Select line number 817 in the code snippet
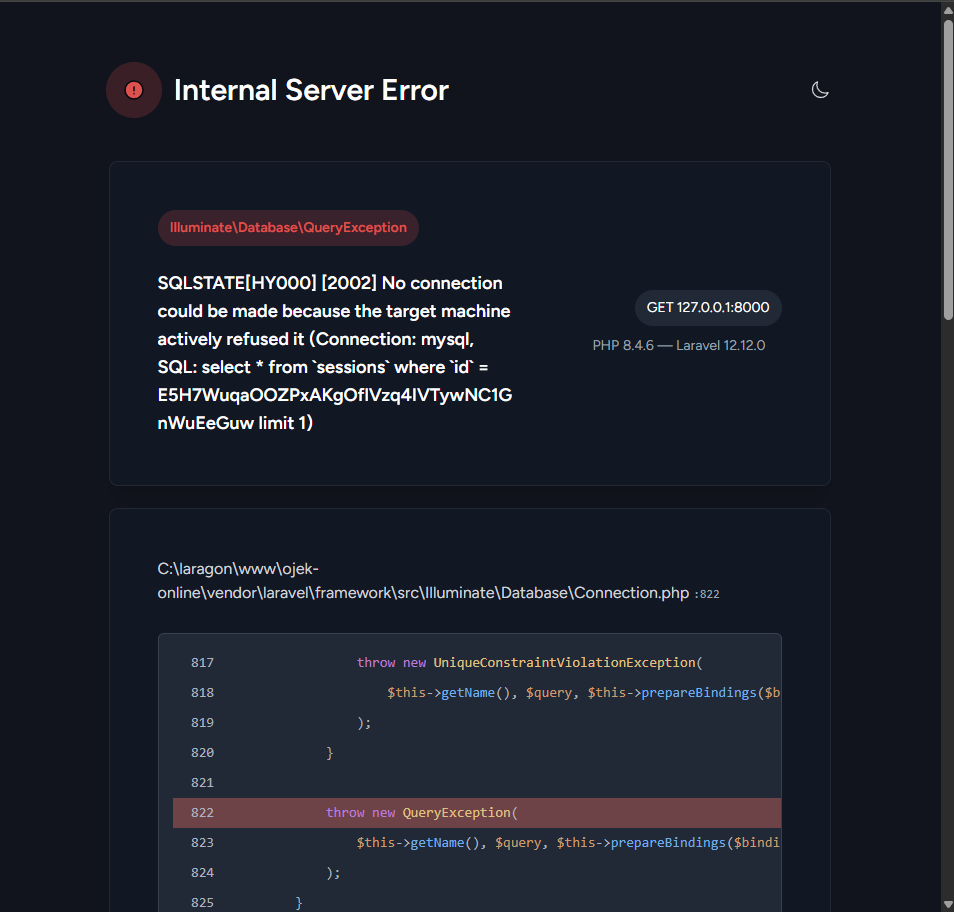The image size is (954, 912). 202,662
